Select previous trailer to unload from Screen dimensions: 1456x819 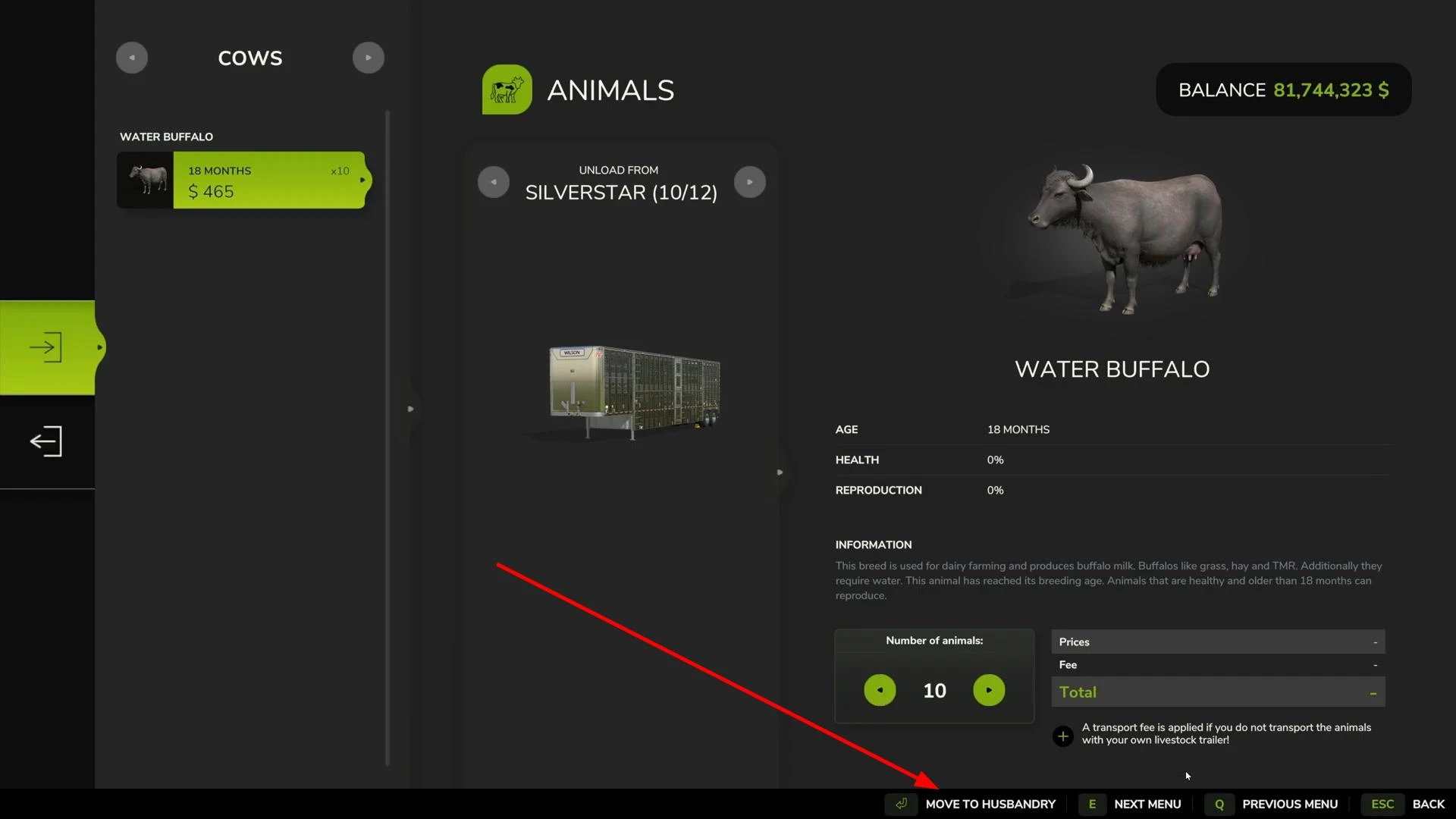pyautogui.click(x=494, y=182)
